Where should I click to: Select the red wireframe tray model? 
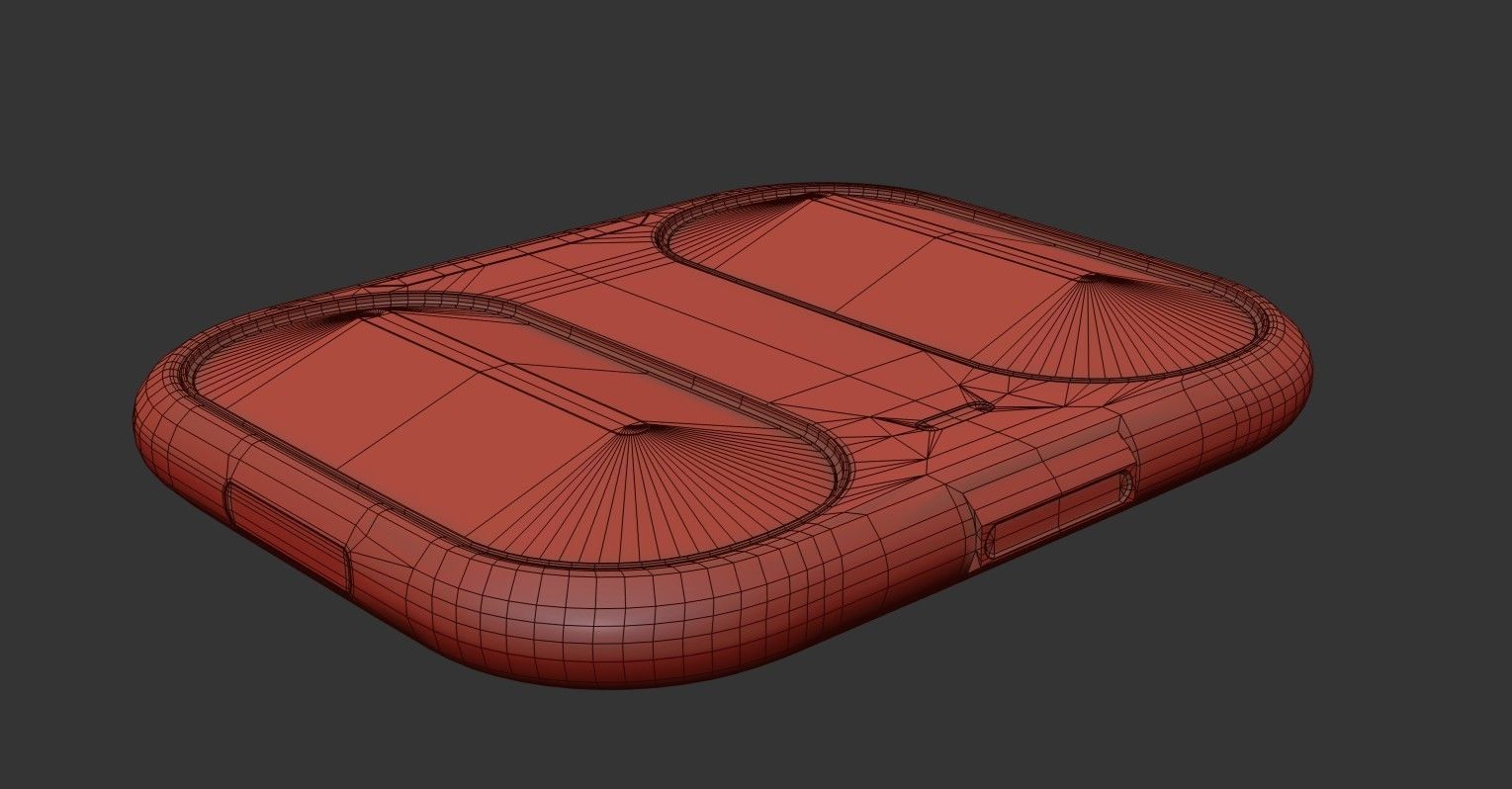point(723,435)
